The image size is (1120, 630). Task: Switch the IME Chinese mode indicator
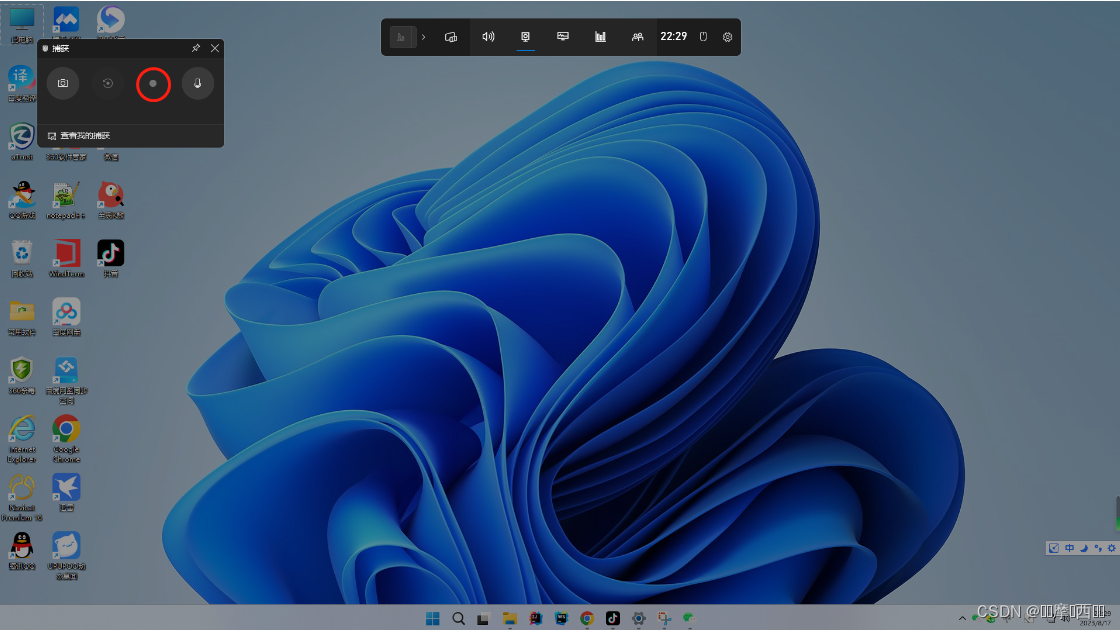tap(1069, 548)
